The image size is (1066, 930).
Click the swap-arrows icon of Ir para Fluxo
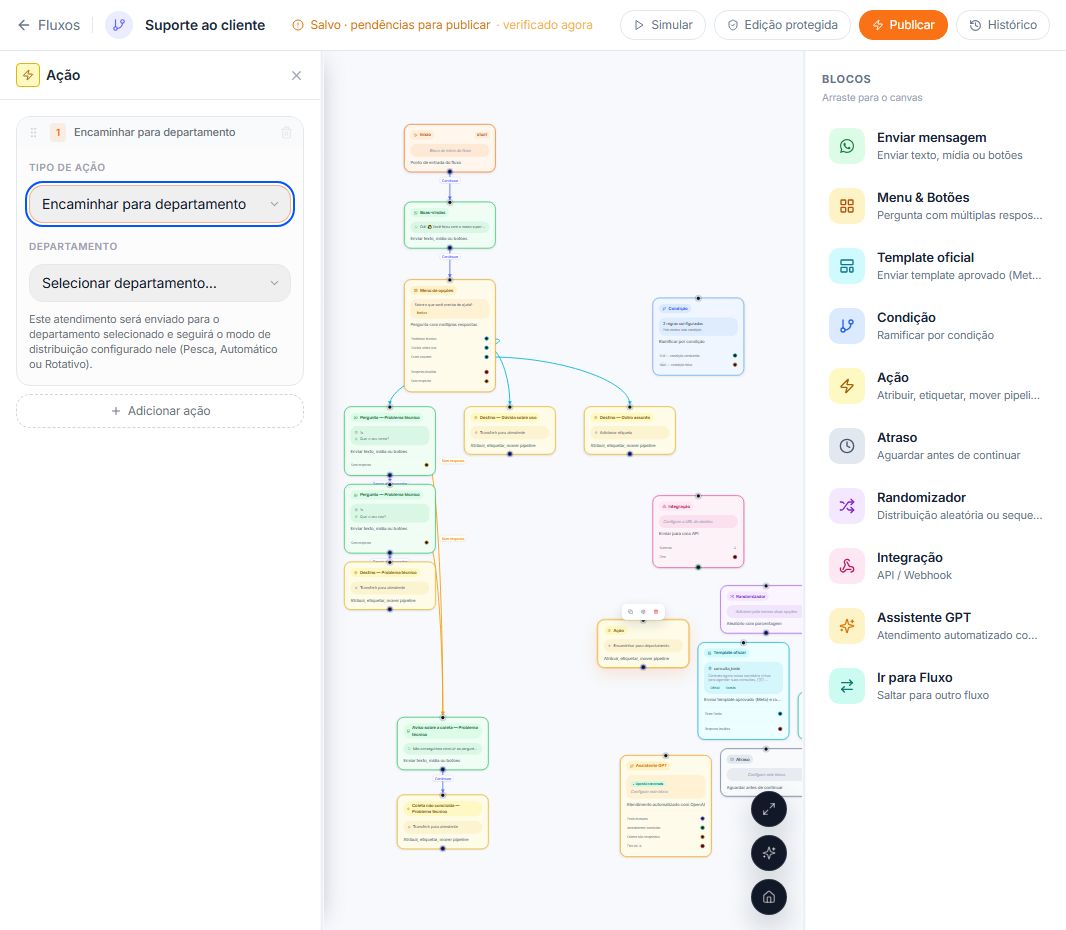pyautogui.click(x=847, y=686)
